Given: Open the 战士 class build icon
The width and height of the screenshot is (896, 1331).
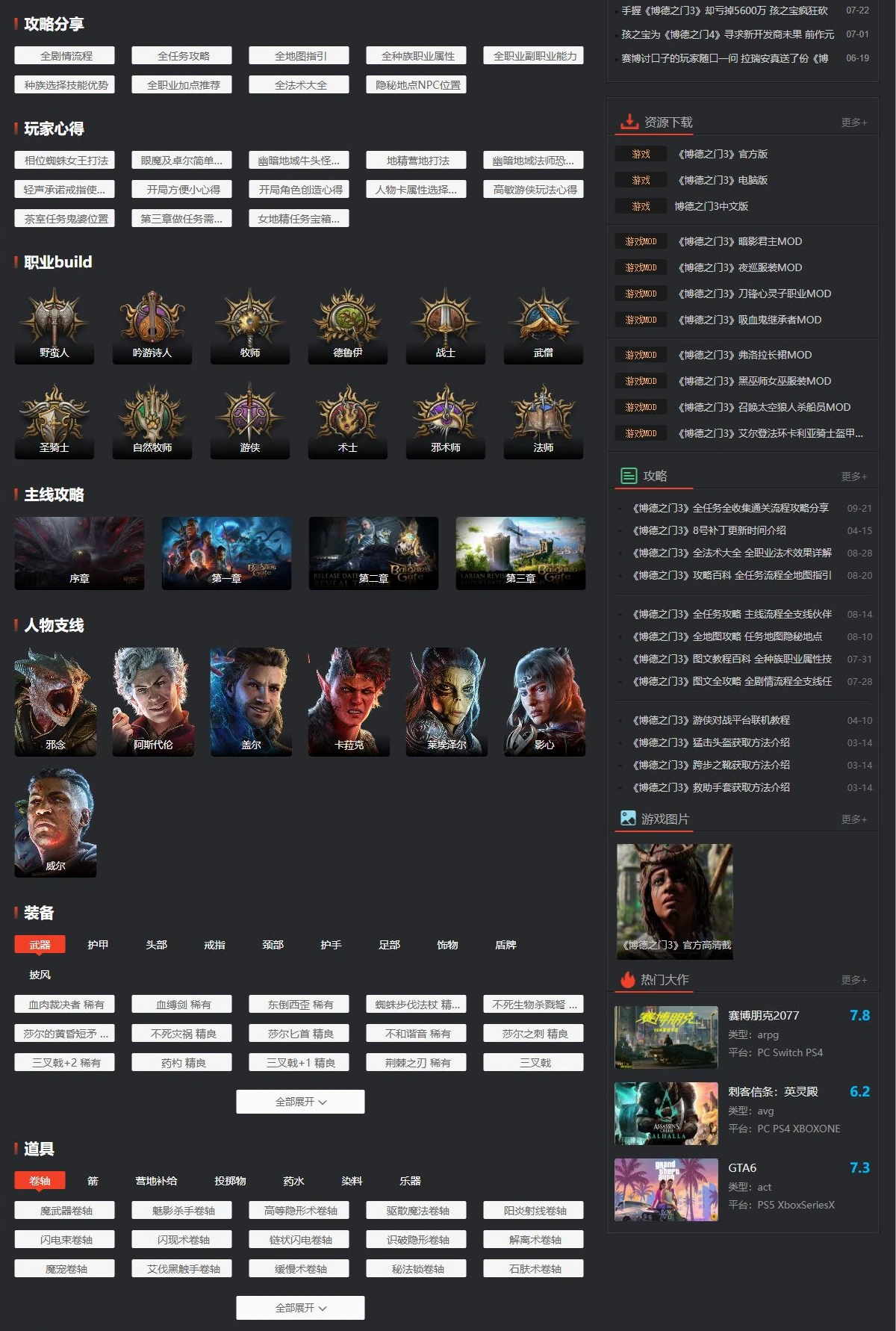Looking at the screenshot, I should click(446, 326).
